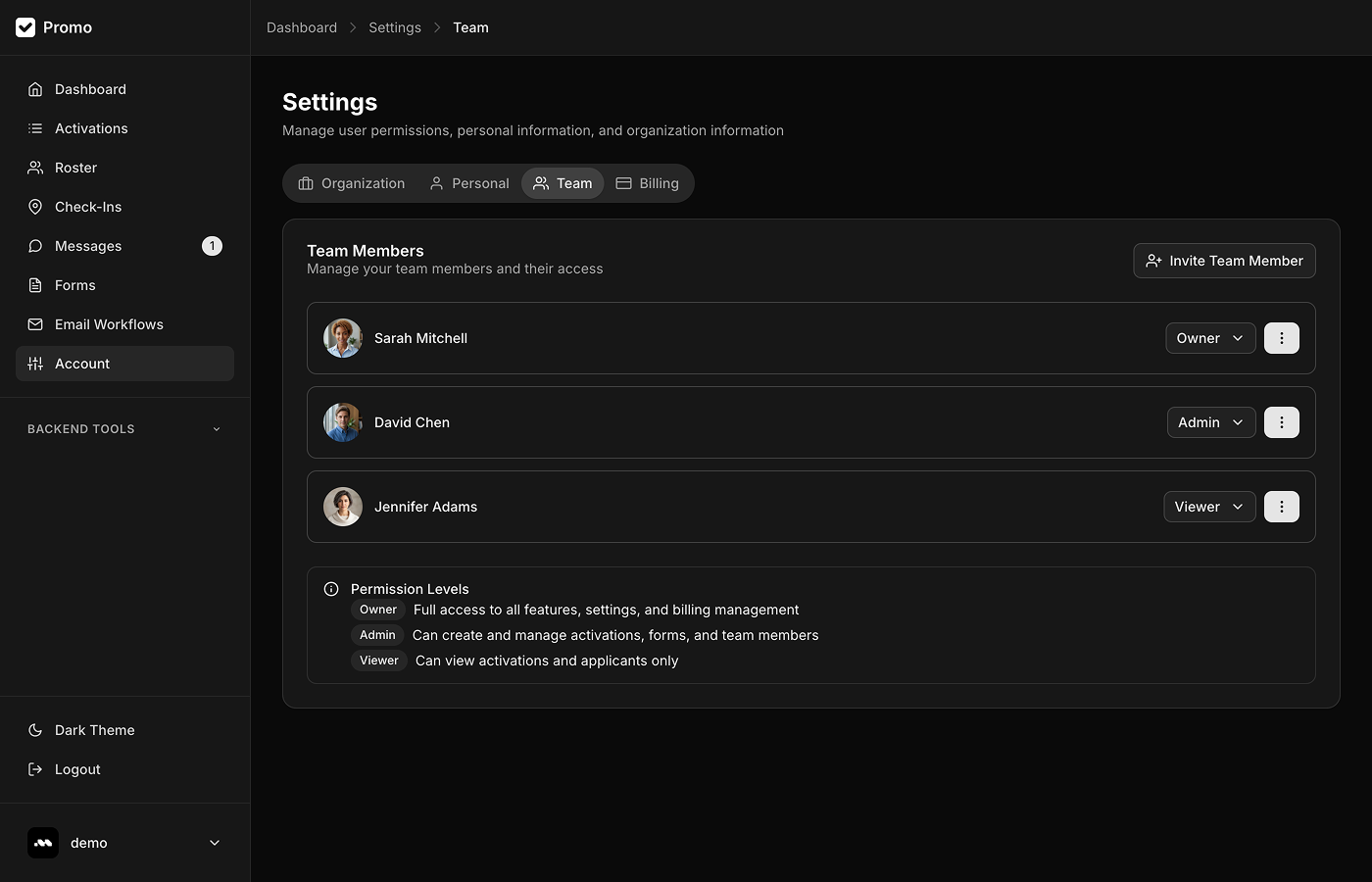1372x882 pixels.
Task: Click the Promo logo checkmark icon
Action: 25,27
